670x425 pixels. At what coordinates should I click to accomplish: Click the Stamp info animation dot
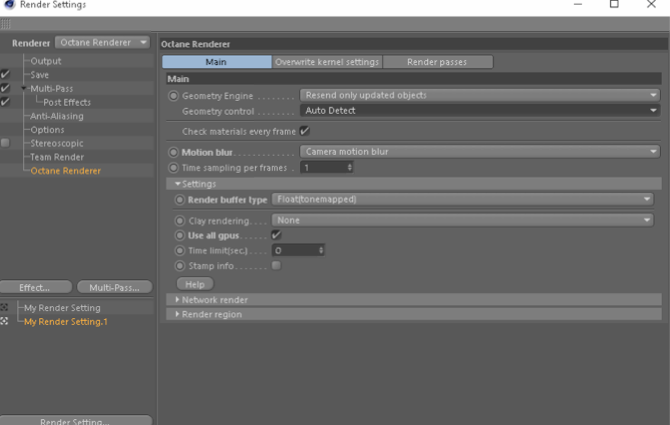pos(180,266)
